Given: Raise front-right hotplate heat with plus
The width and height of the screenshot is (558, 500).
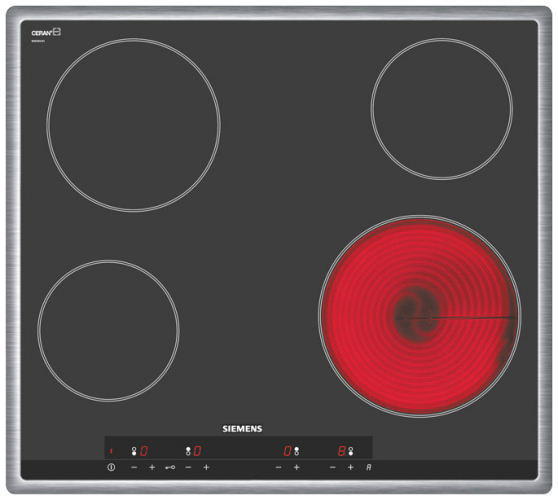Looking at the screenshot, I should point(351,467).
